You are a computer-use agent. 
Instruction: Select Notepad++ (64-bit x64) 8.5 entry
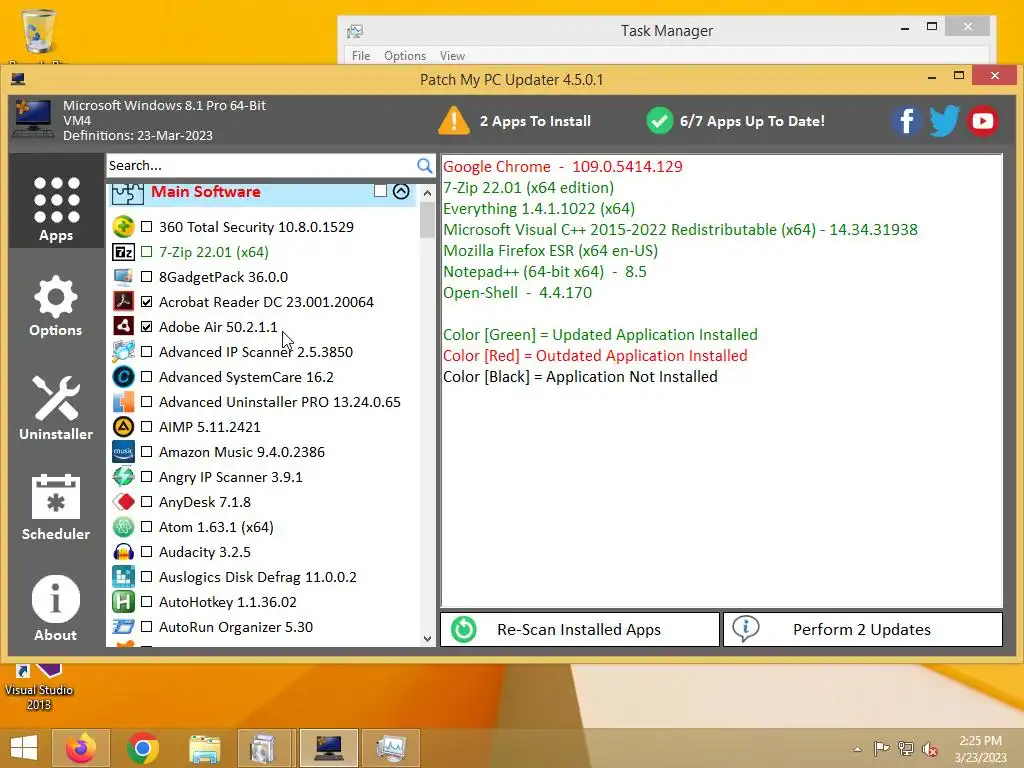point(545,272)
